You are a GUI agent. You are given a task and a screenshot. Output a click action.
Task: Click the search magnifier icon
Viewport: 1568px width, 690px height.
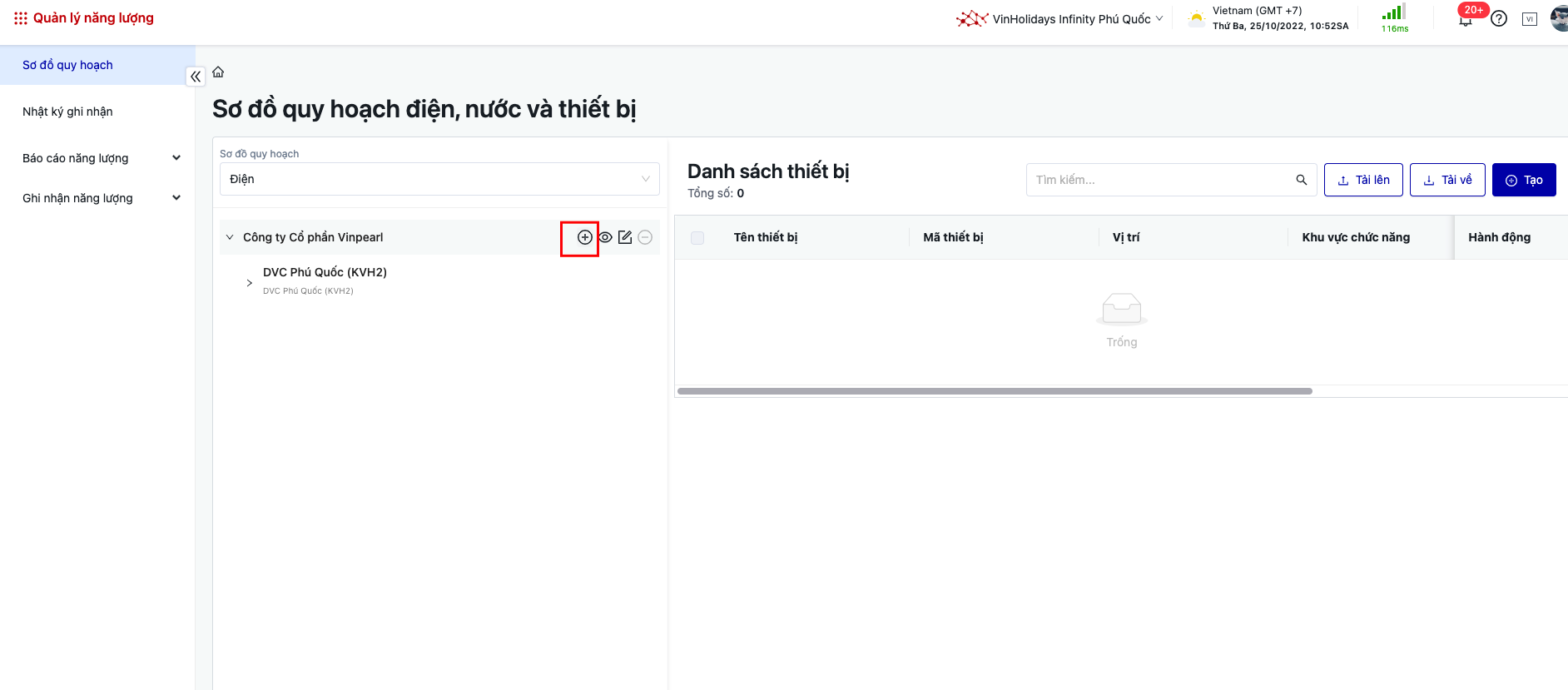pyautogui.click(x=1302, y=180)
